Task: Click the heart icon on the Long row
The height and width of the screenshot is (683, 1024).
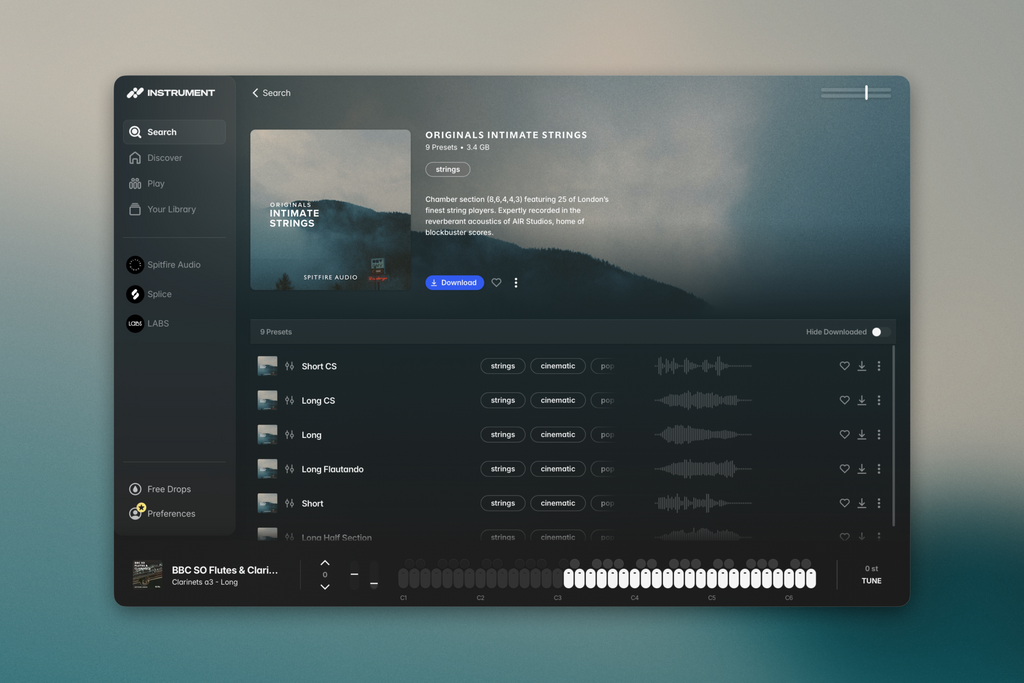Action: (x=844, y=435)
